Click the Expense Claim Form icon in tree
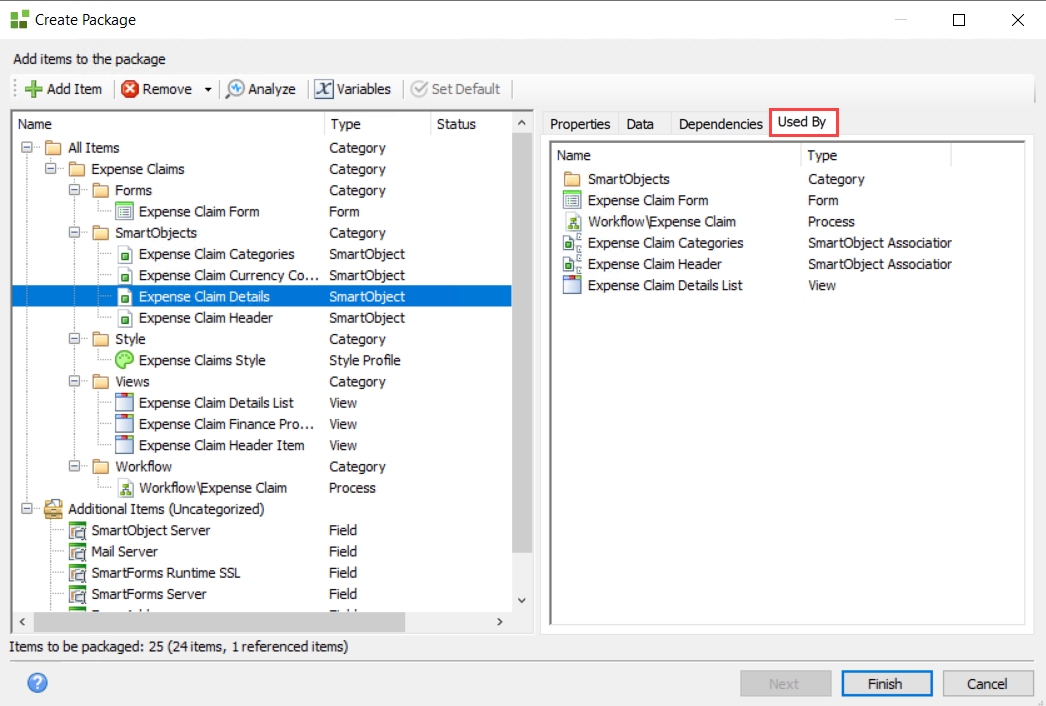Image resolution: width=1046 pixels, height=706 pixels. (x=125, y=211)
